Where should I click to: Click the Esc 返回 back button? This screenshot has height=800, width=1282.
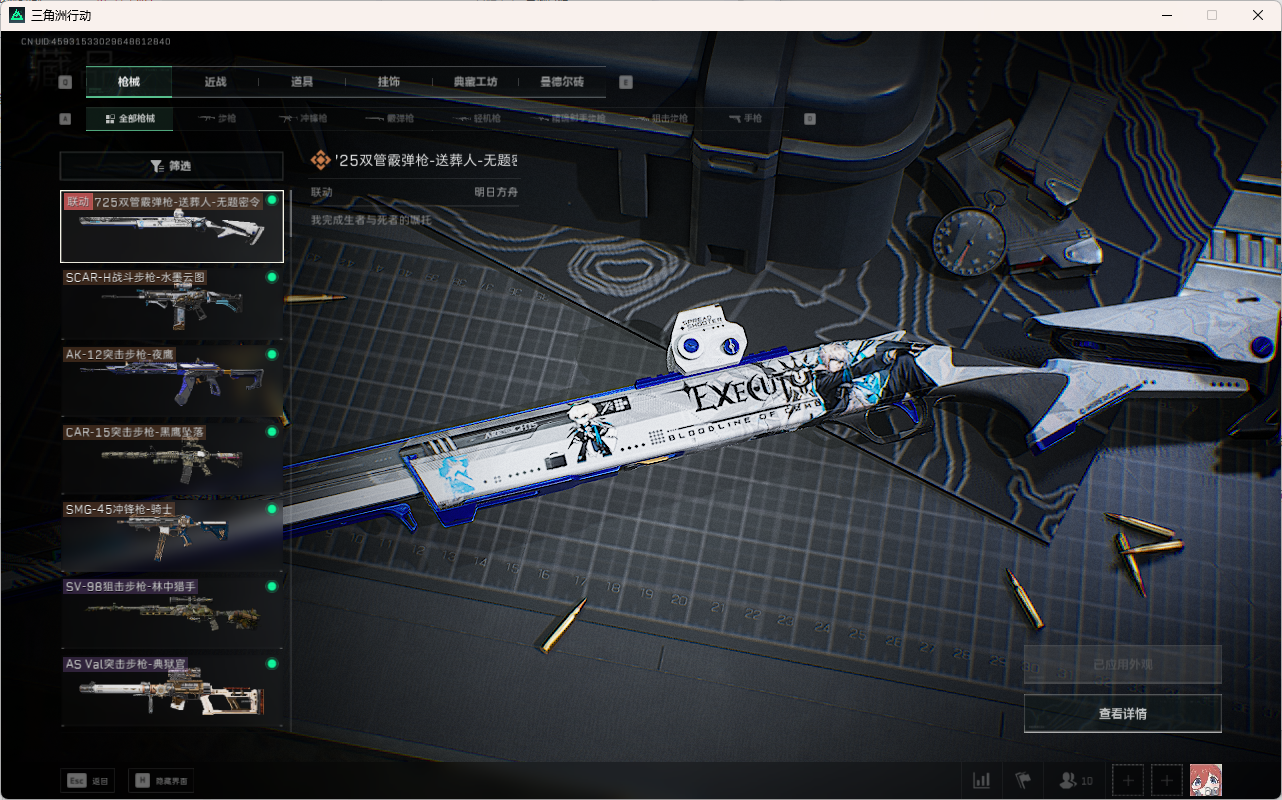88,781
